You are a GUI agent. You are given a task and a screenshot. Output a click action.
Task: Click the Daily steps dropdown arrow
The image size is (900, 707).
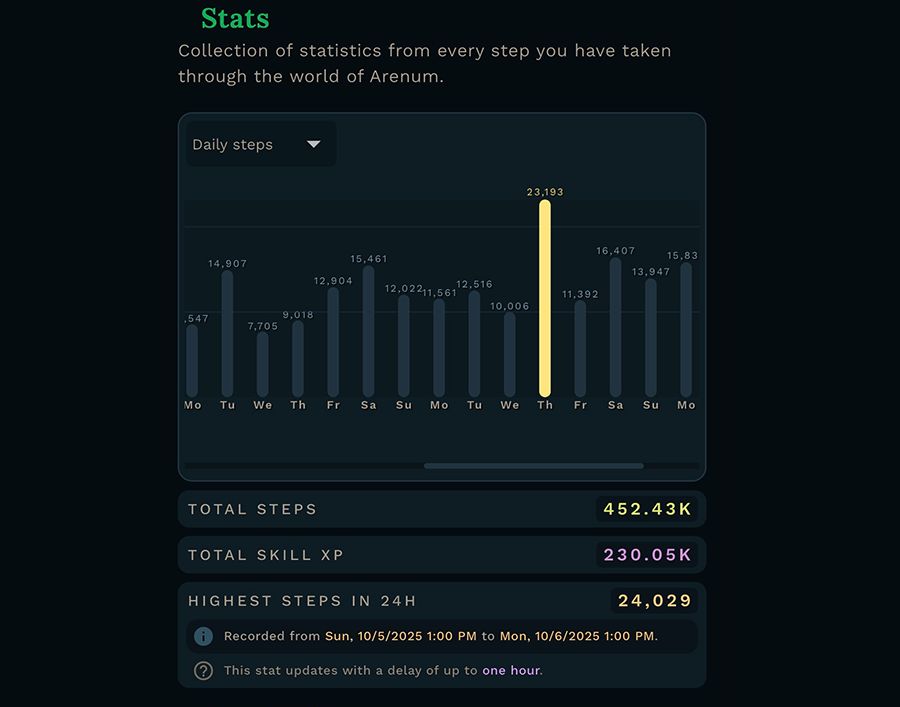point(313,144)
